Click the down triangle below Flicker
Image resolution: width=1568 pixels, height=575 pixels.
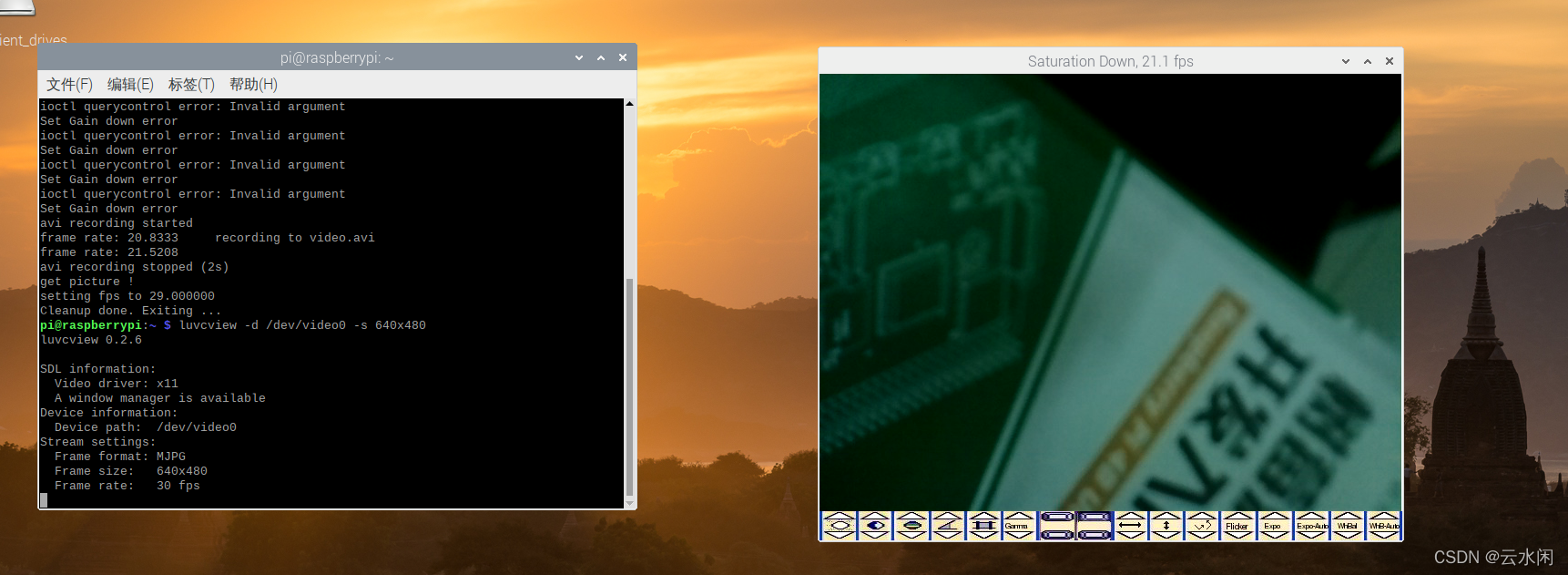1237,535
